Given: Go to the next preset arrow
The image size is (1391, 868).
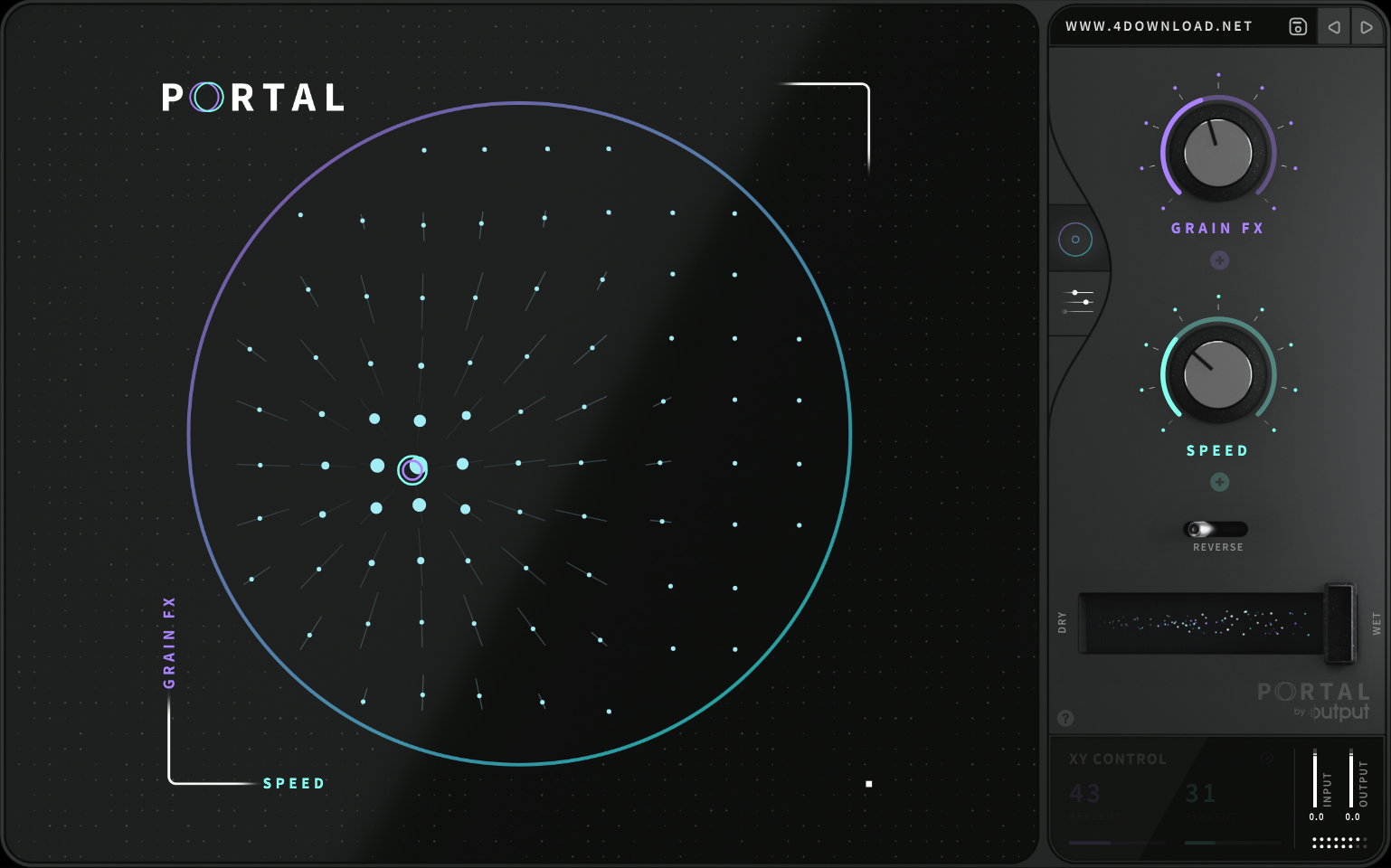Looking at the screenshot, I should 1367,27.
